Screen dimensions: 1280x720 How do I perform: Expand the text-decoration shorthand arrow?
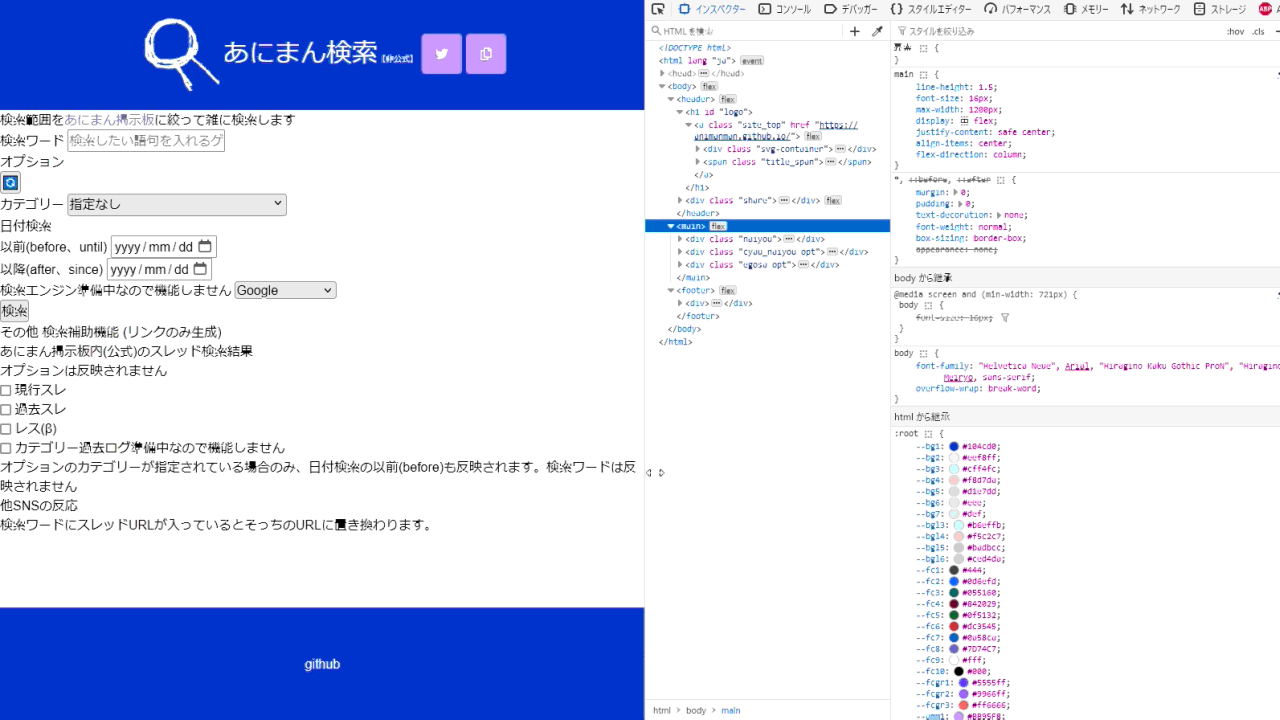(x=1000, y=215)
